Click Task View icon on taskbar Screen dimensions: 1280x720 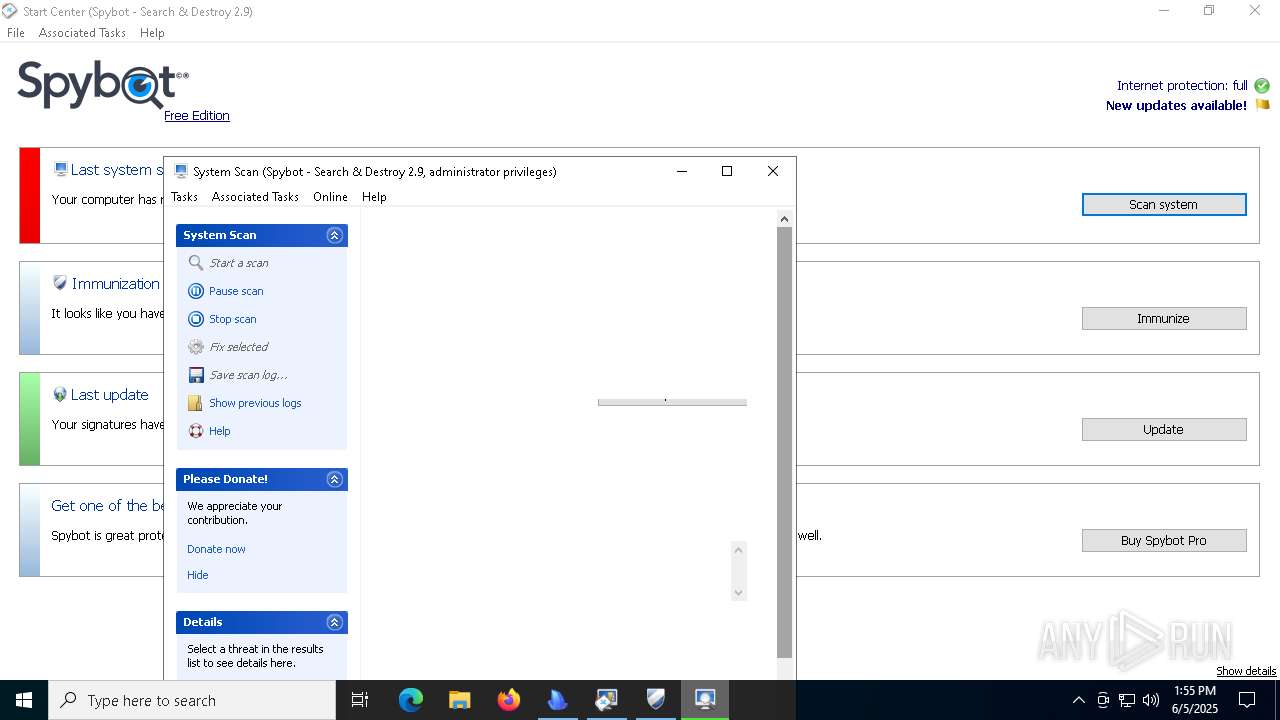tap(360, 700)
